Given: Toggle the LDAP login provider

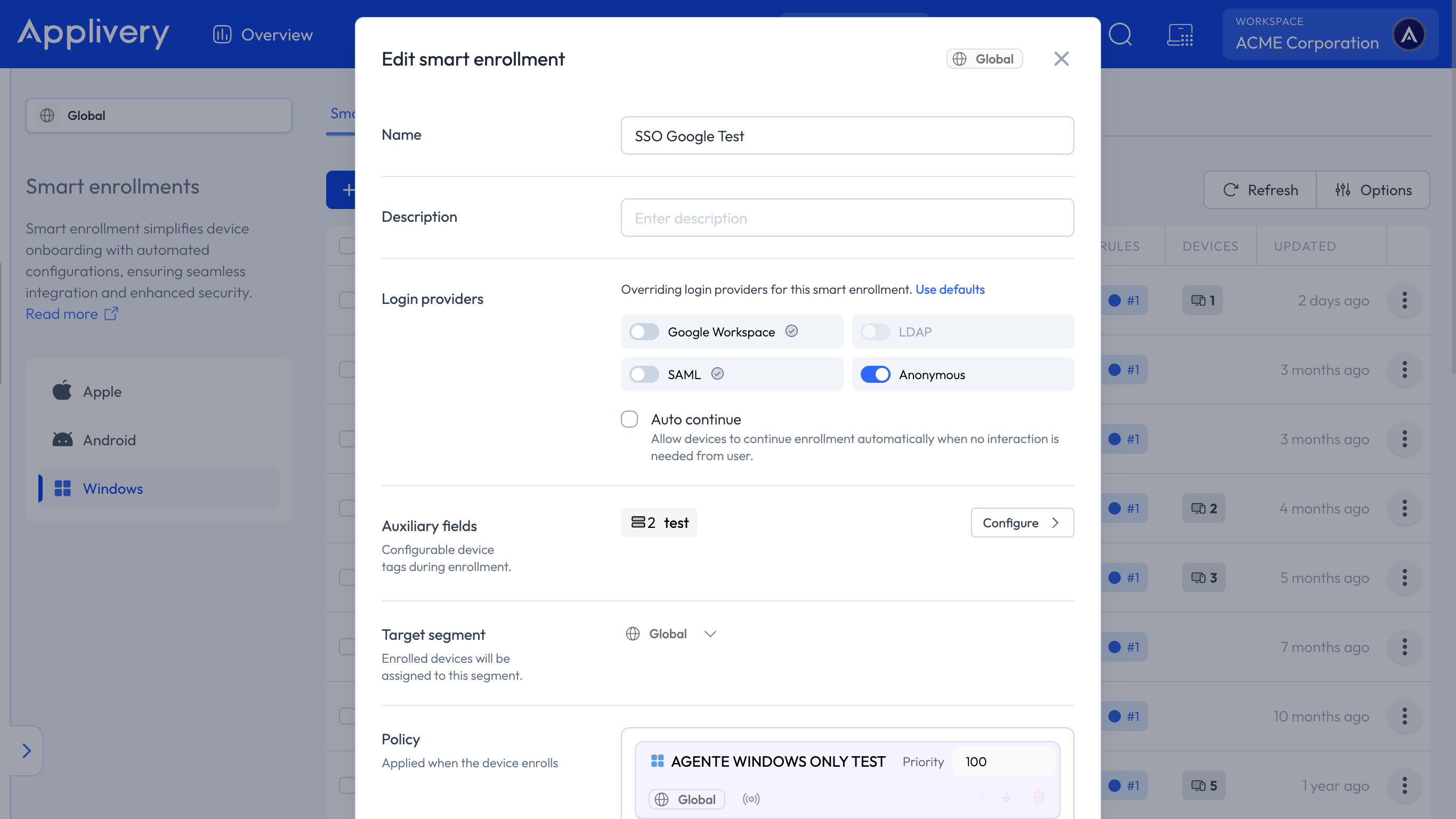Looking at the screenshot, I should coord(875,332).
